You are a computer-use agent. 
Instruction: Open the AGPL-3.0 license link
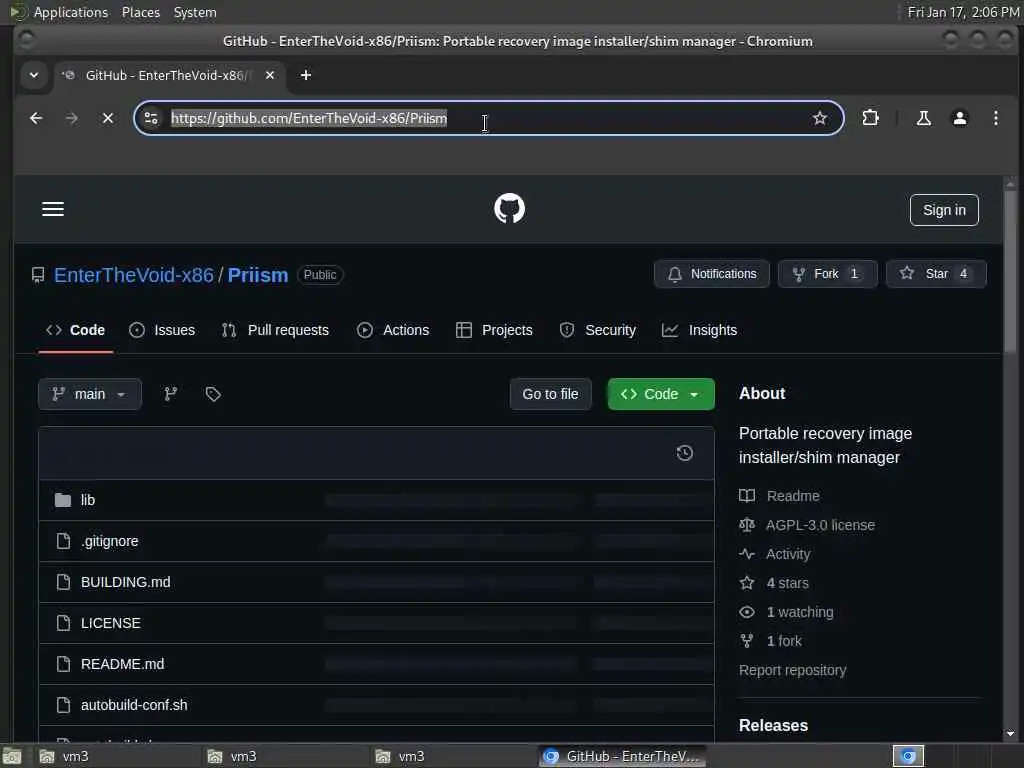click(807, 525)
